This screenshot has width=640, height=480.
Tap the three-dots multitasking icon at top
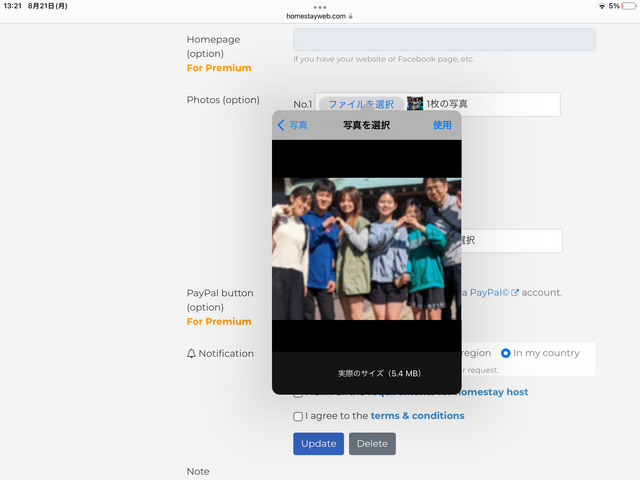point(320,7)
